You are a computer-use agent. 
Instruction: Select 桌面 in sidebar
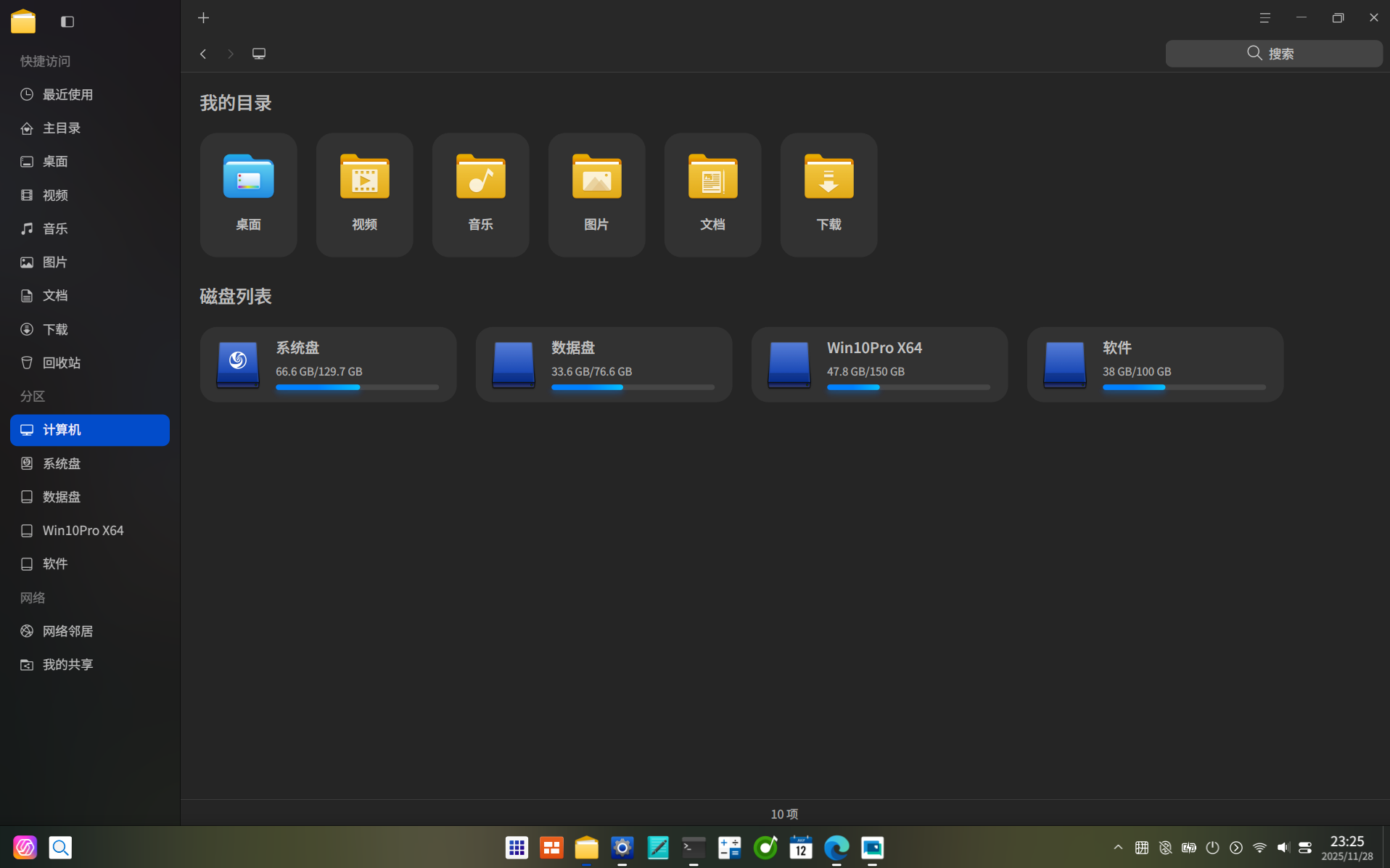[x=90, y=162]
